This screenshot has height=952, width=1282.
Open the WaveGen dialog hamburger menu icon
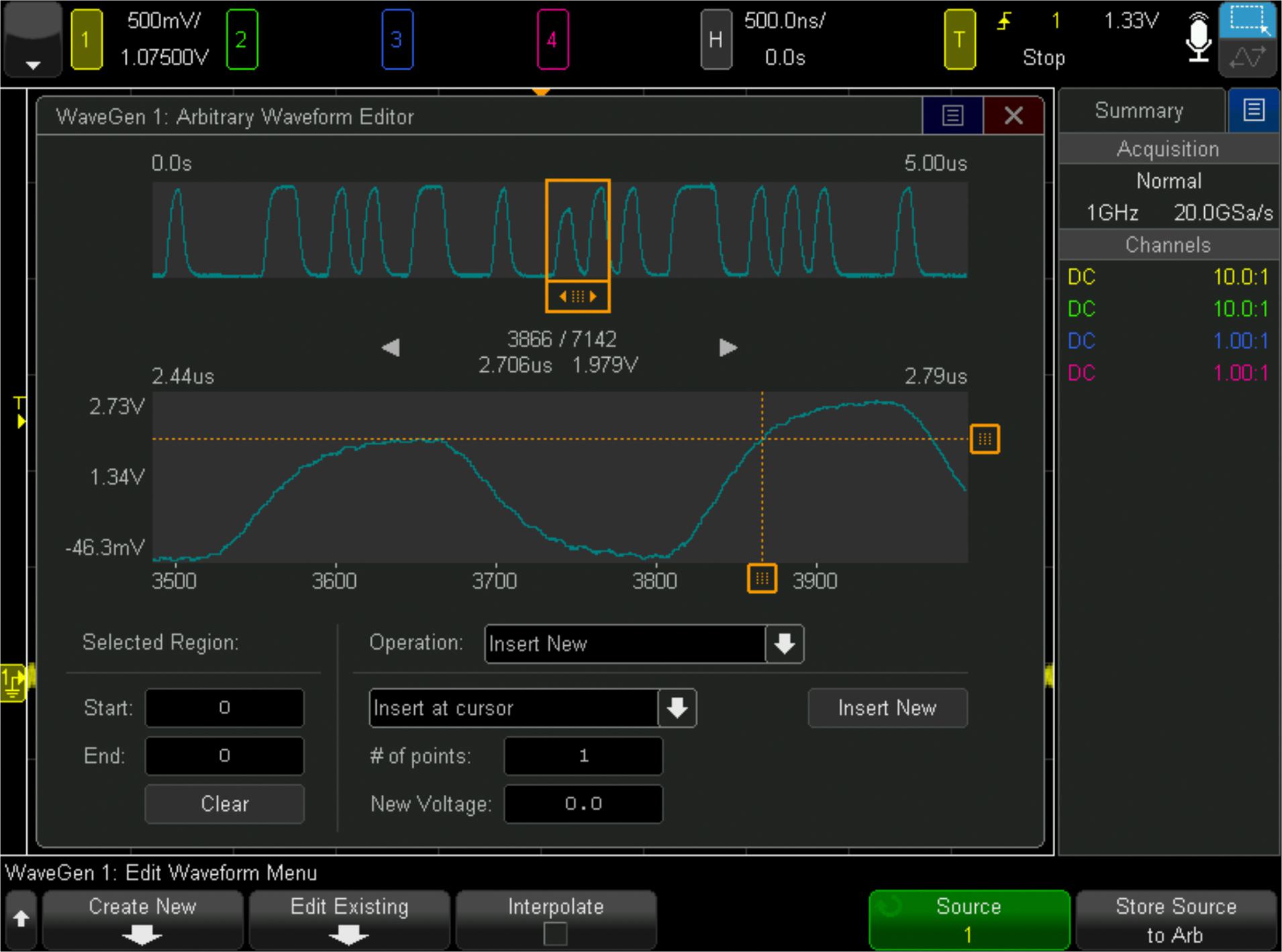pos(953,115)
